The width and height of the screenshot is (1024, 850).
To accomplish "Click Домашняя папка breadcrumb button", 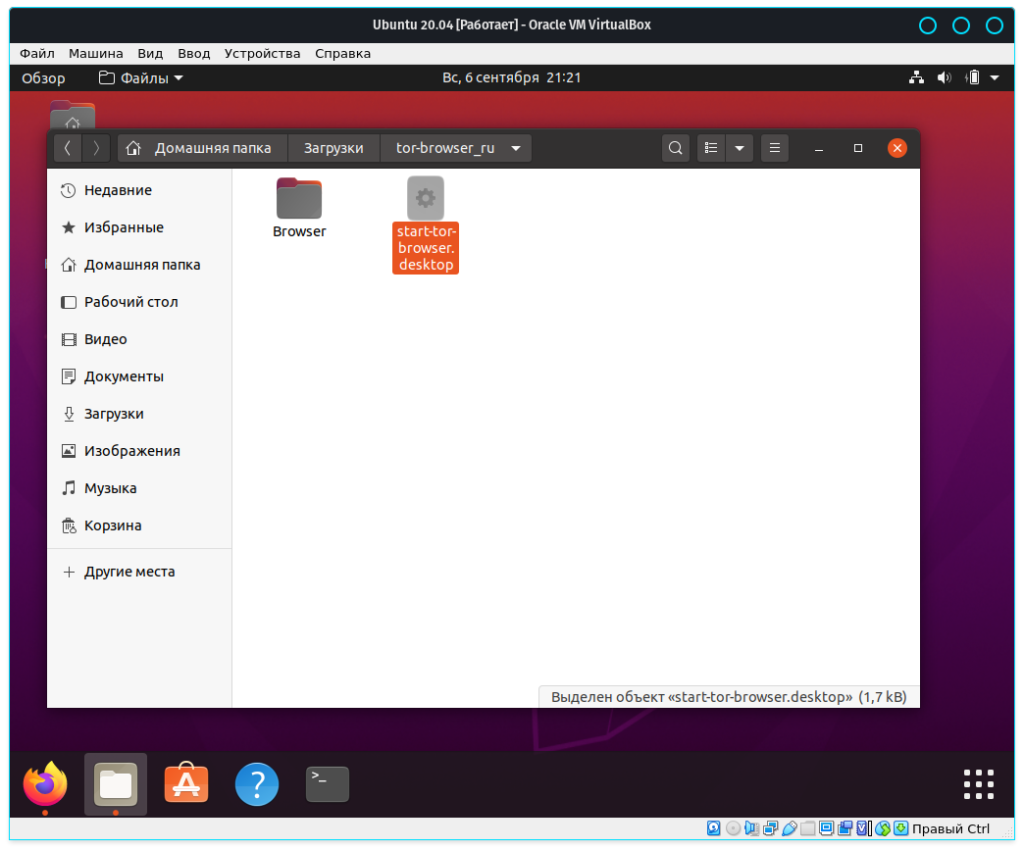I will click(x=202, y=148).
